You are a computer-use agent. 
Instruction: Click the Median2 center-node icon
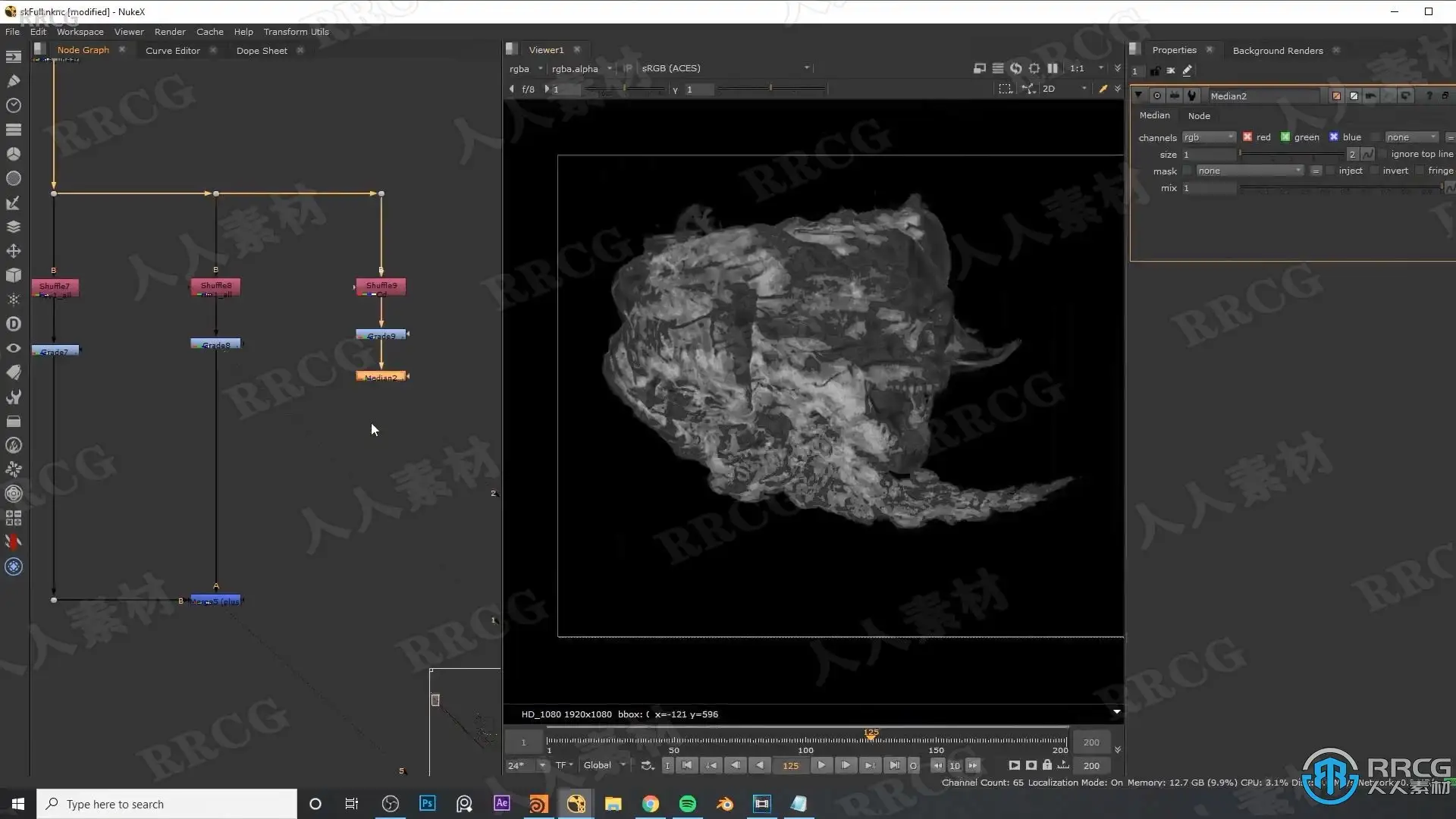point(1156,96)
